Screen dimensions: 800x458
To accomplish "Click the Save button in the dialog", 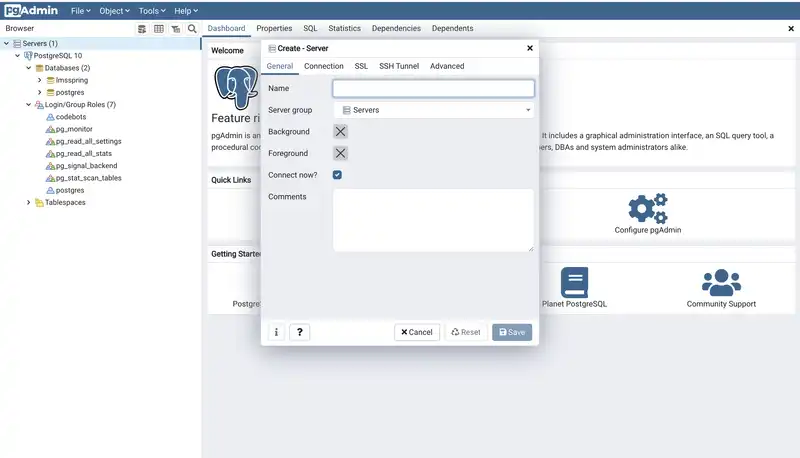I will click(512, 332).
